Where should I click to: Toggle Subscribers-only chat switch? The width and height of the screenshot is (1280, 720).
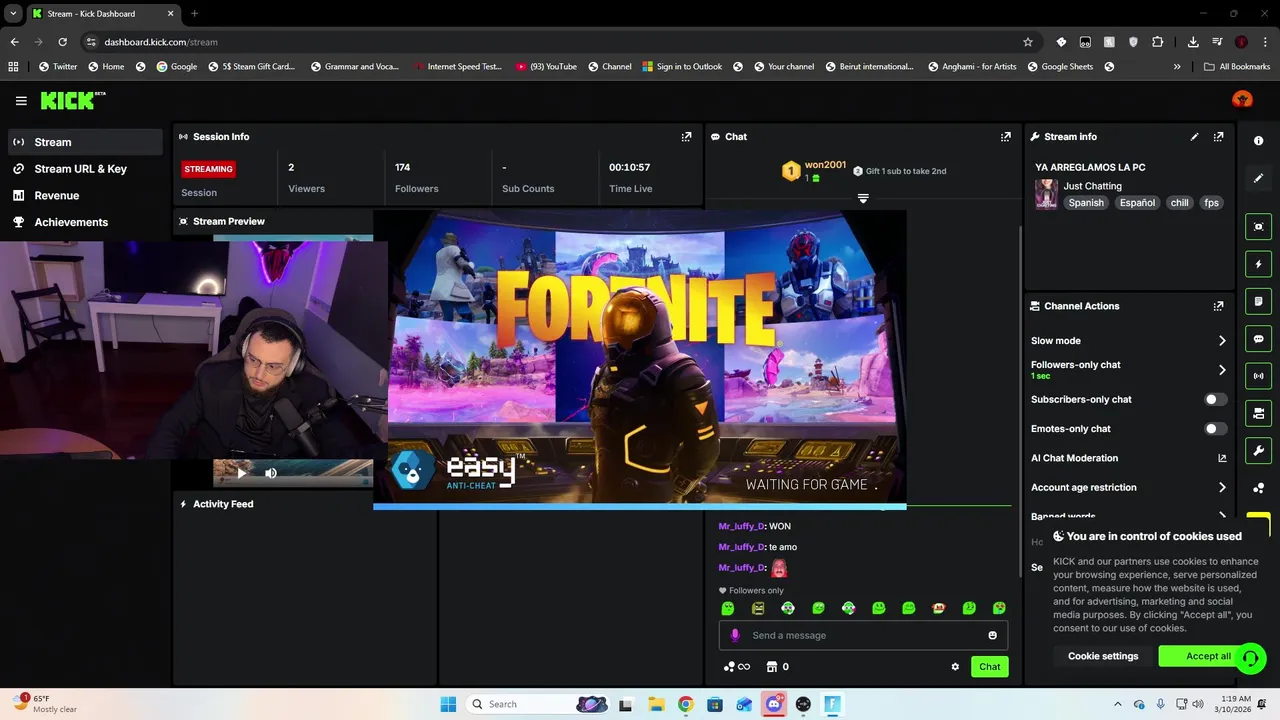(x=1215, y=399)
